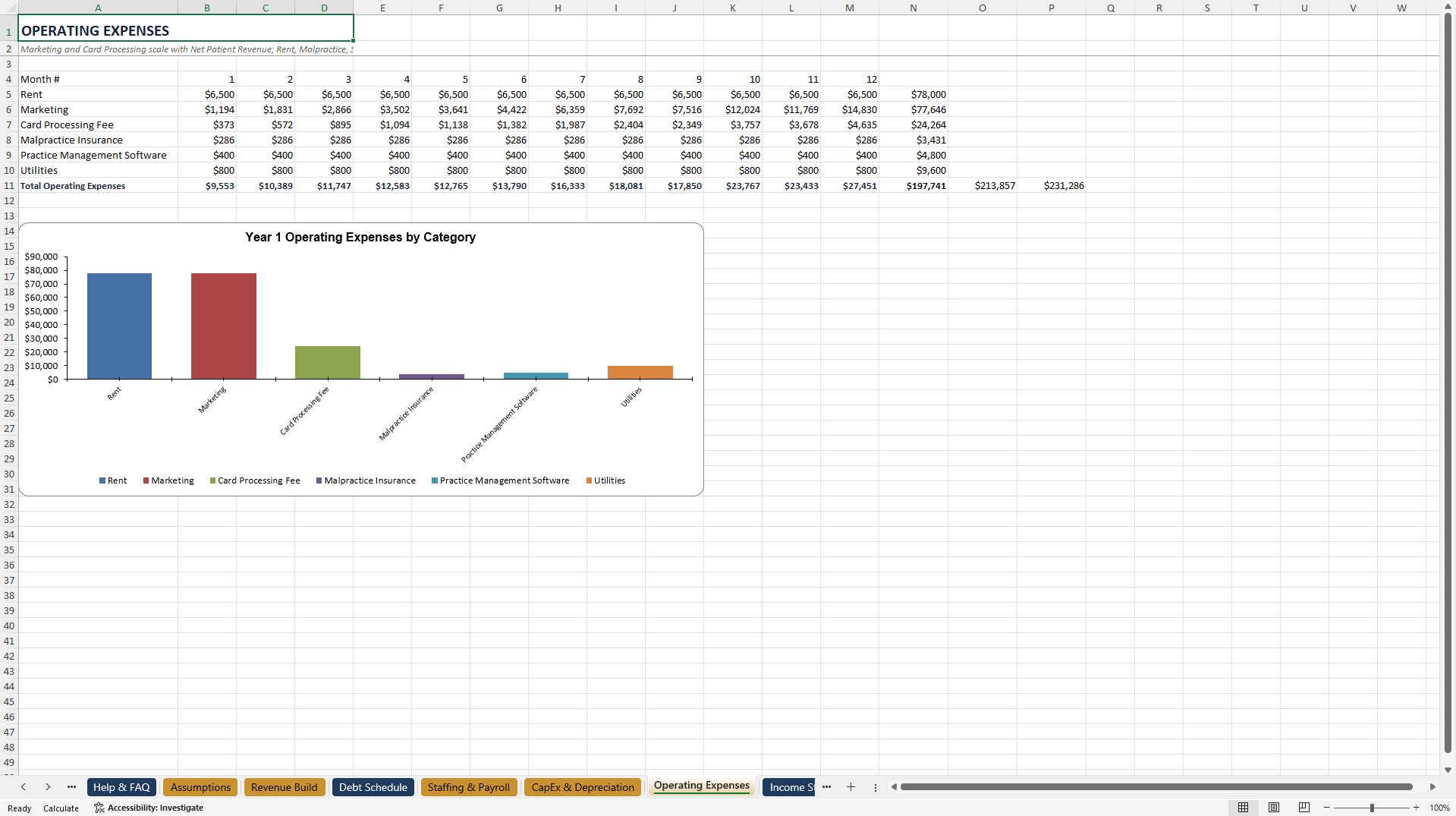
Task: Select row 11 header
Action: coord(9,185)
